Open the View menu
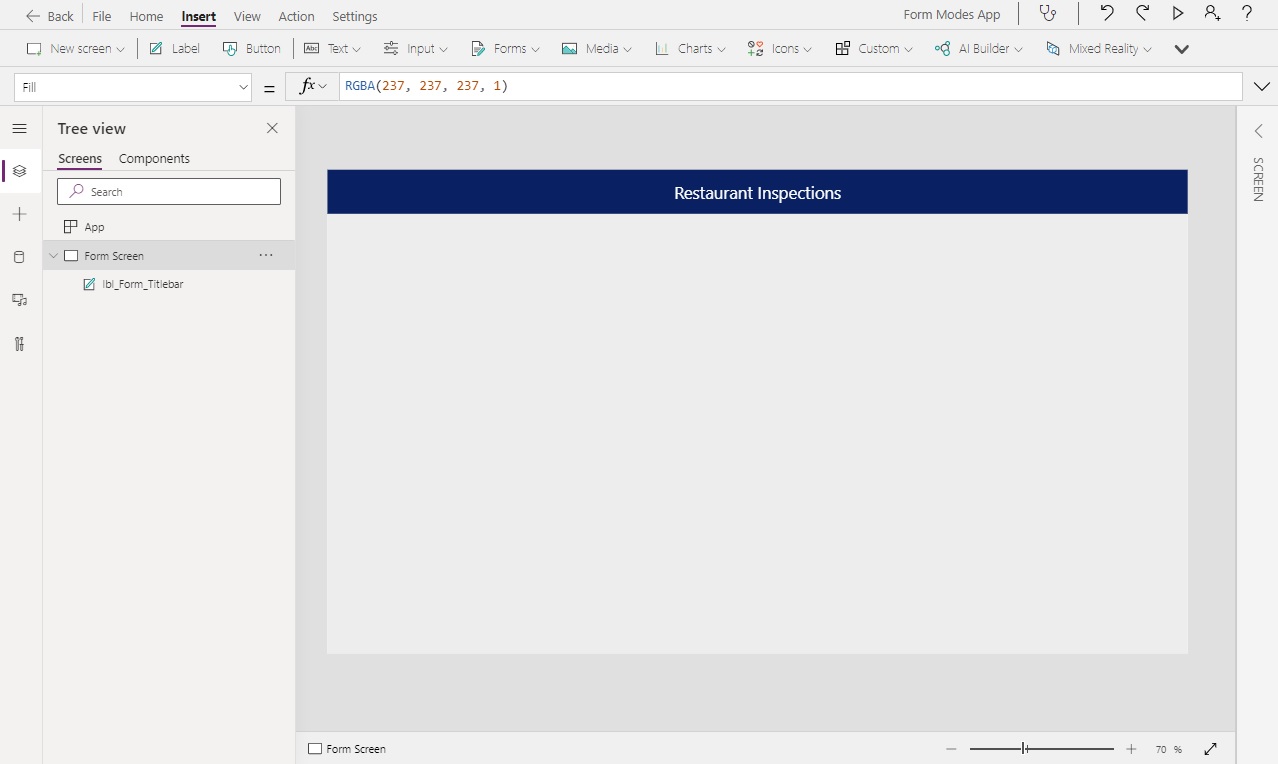The width and height of the screenshot is (1278, 764). (x=247, y=16)
